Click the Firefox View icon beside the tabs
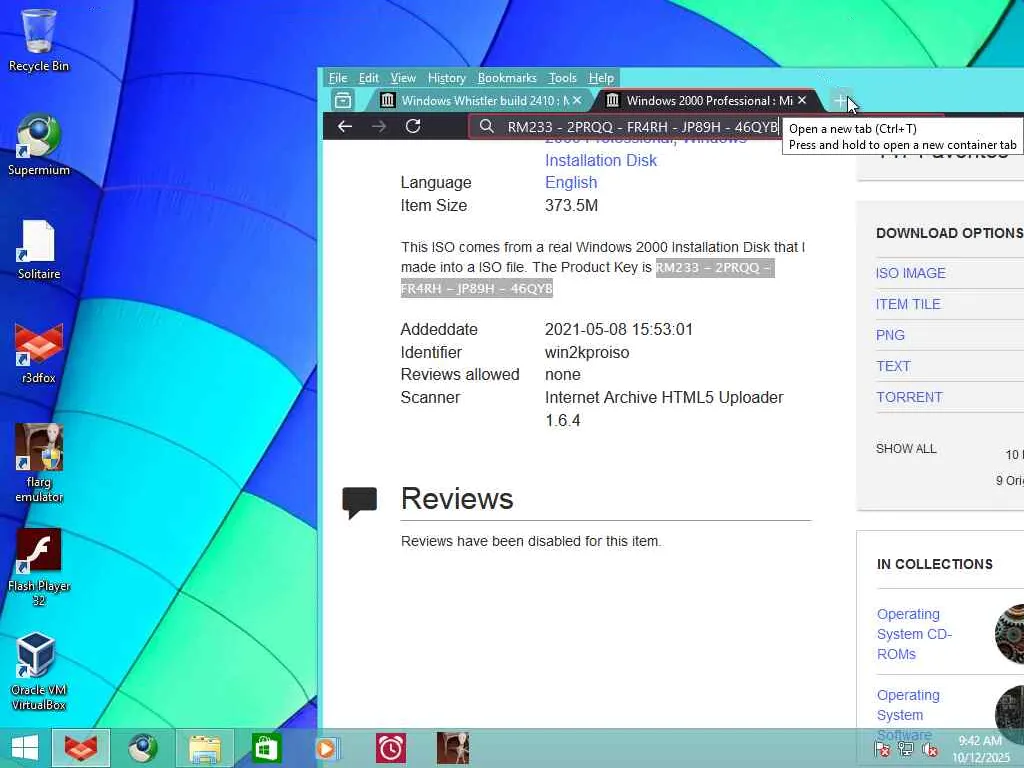The width and height of the screenshot is (1024, 768). point(343,101)
